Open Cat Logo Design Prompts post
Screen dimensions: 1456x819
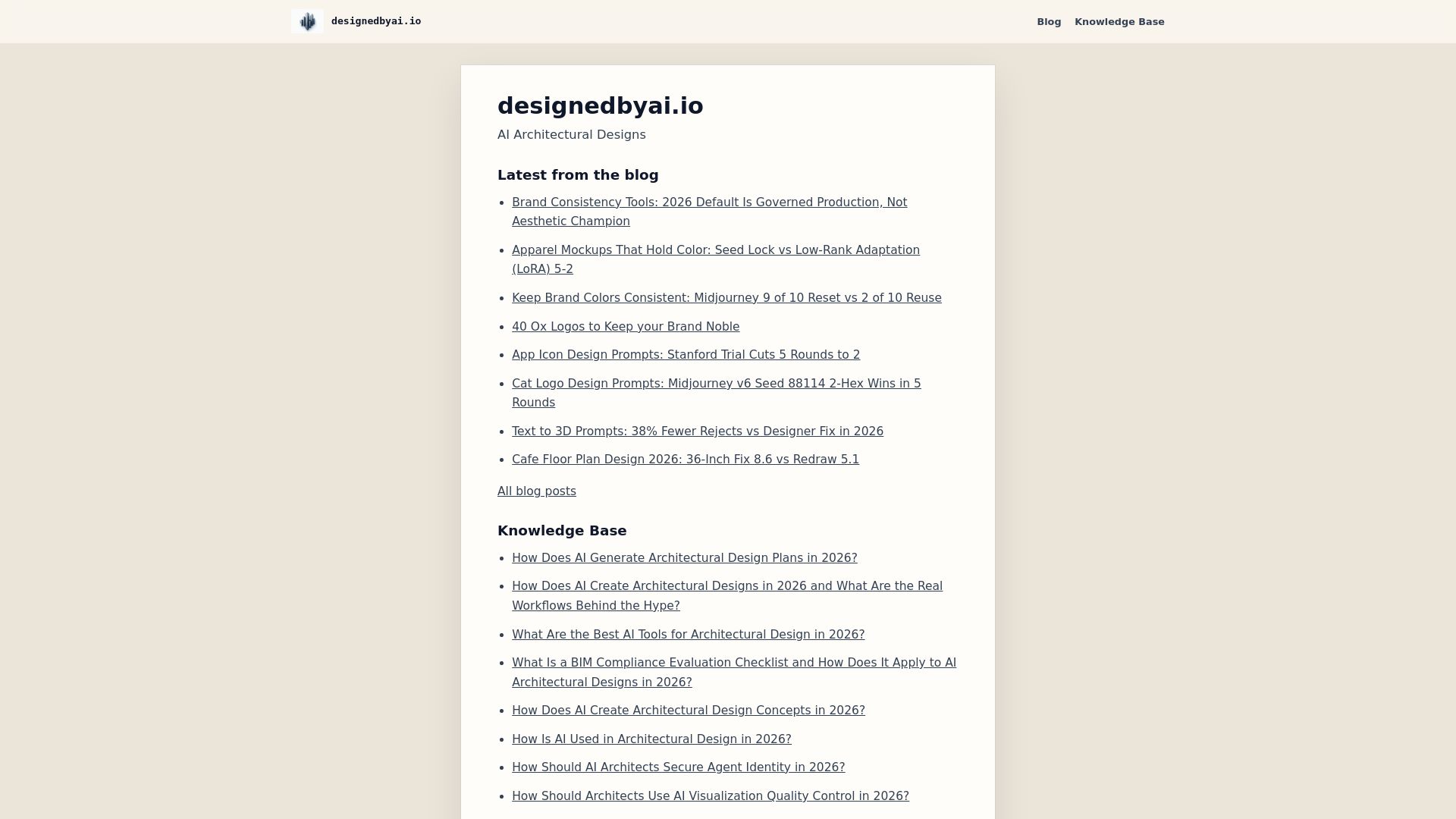[717, 393]
